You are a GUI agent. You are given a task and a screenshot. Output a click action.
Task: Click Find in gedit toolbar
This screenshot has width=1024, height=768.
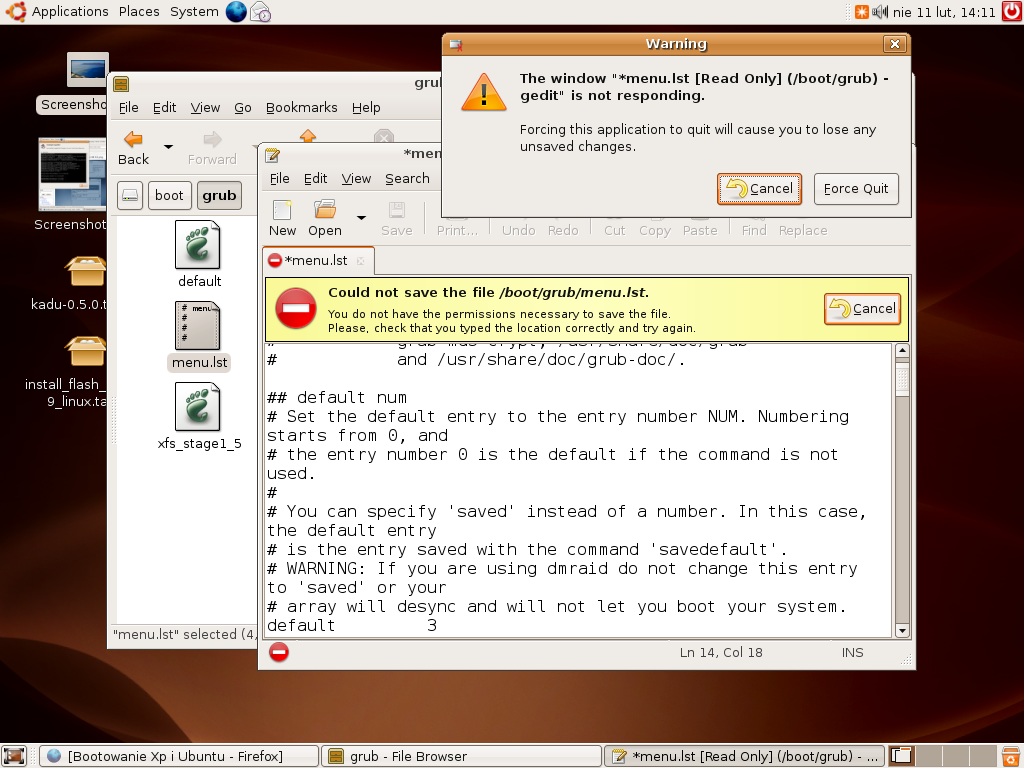(x=754, y=230)
